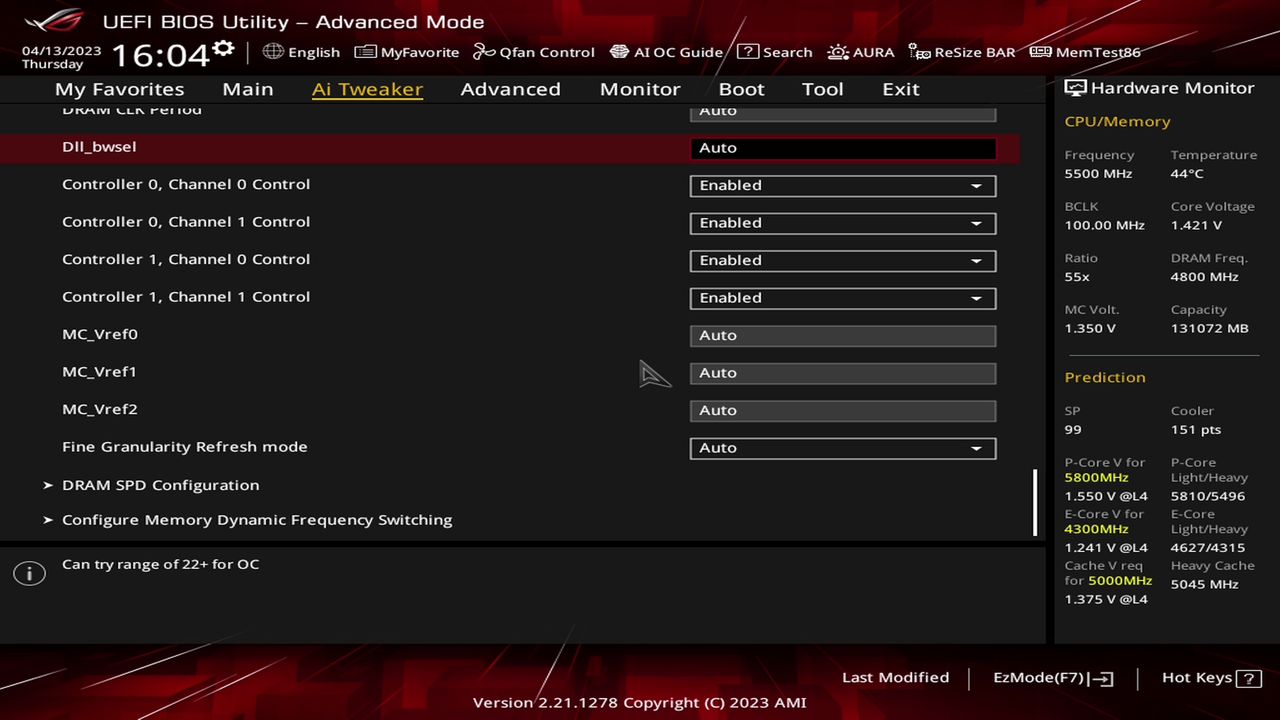Open Controller 0, Channel 0 Control dropdown
This screenshot has height=720, width=1280.
[x=843, y=186]
